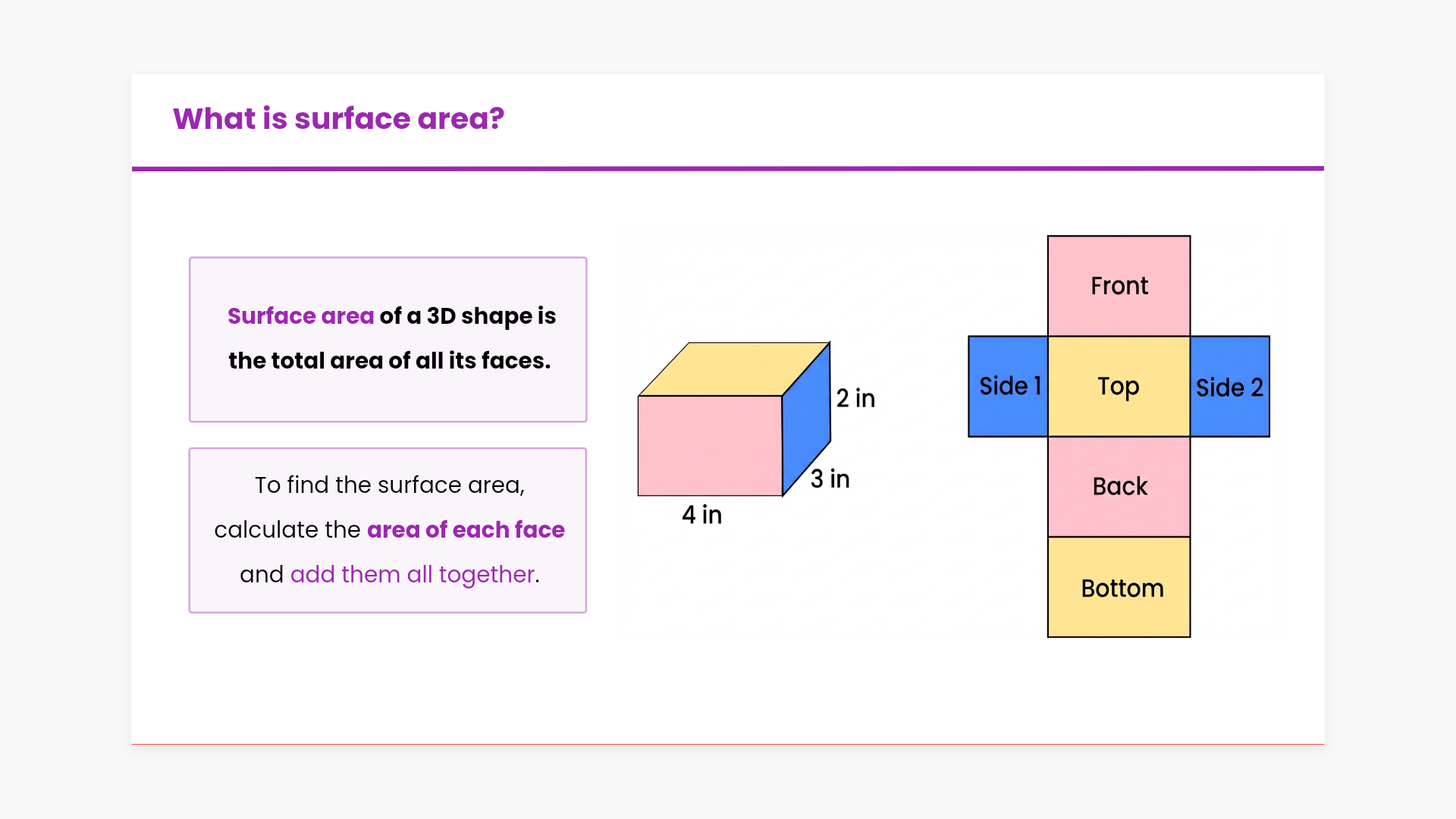Click the yellow "Top" face of the net
This screenshot has width=1456, height=819.
point(1119,386)
